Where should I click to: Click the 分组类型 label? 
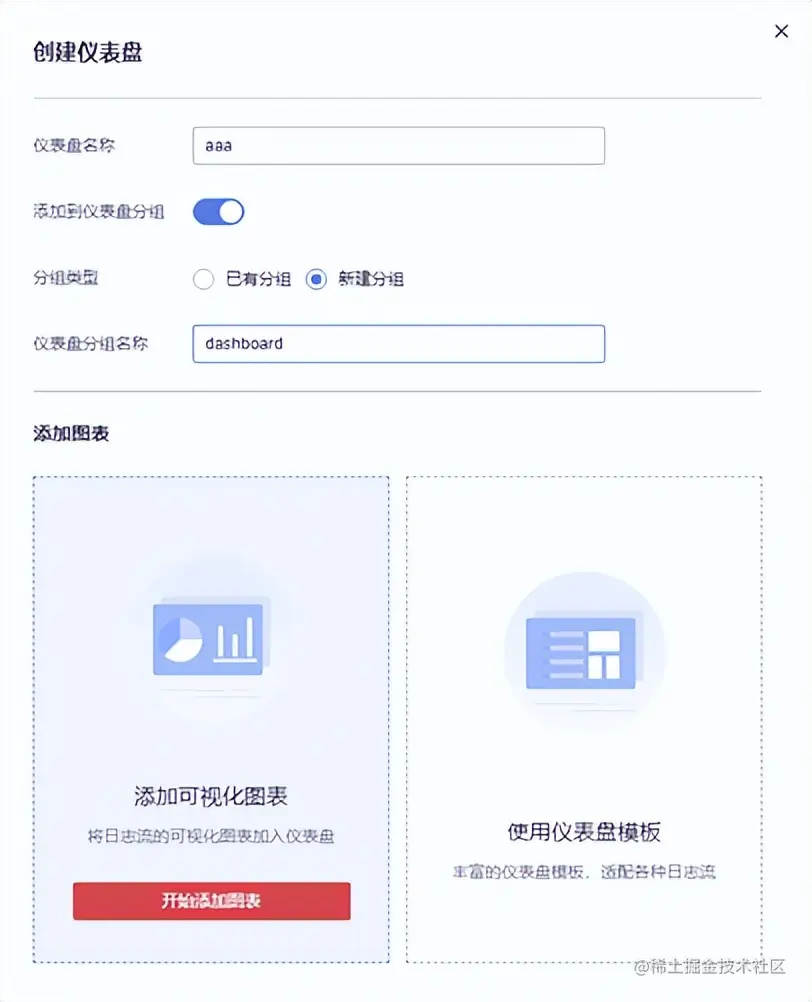pyautogui.click(x=66, y=278)
